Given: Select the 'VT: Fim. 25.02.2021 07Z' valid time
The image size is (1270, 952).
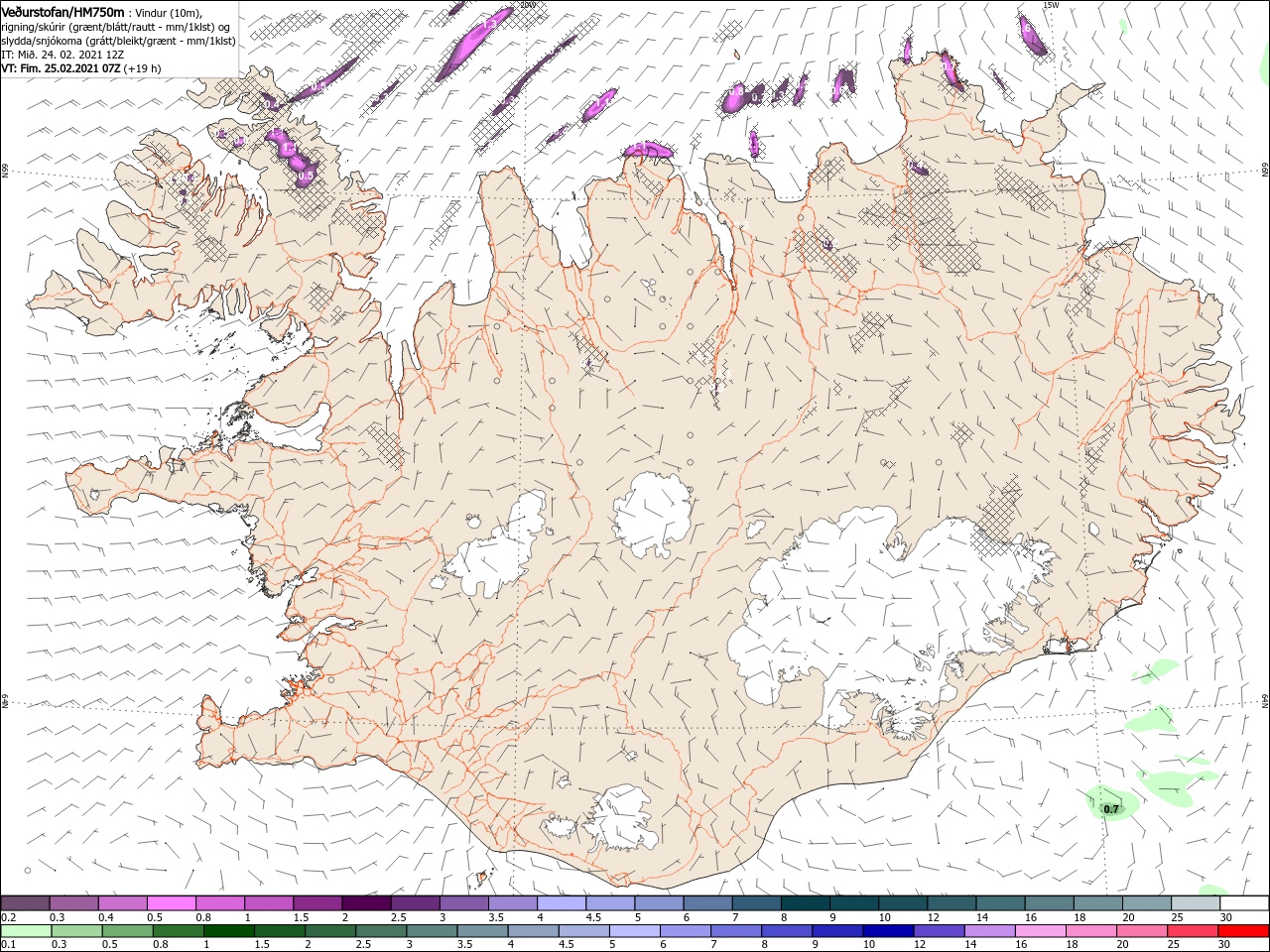Looking at the screenshot, I should (x=62, y=68).
